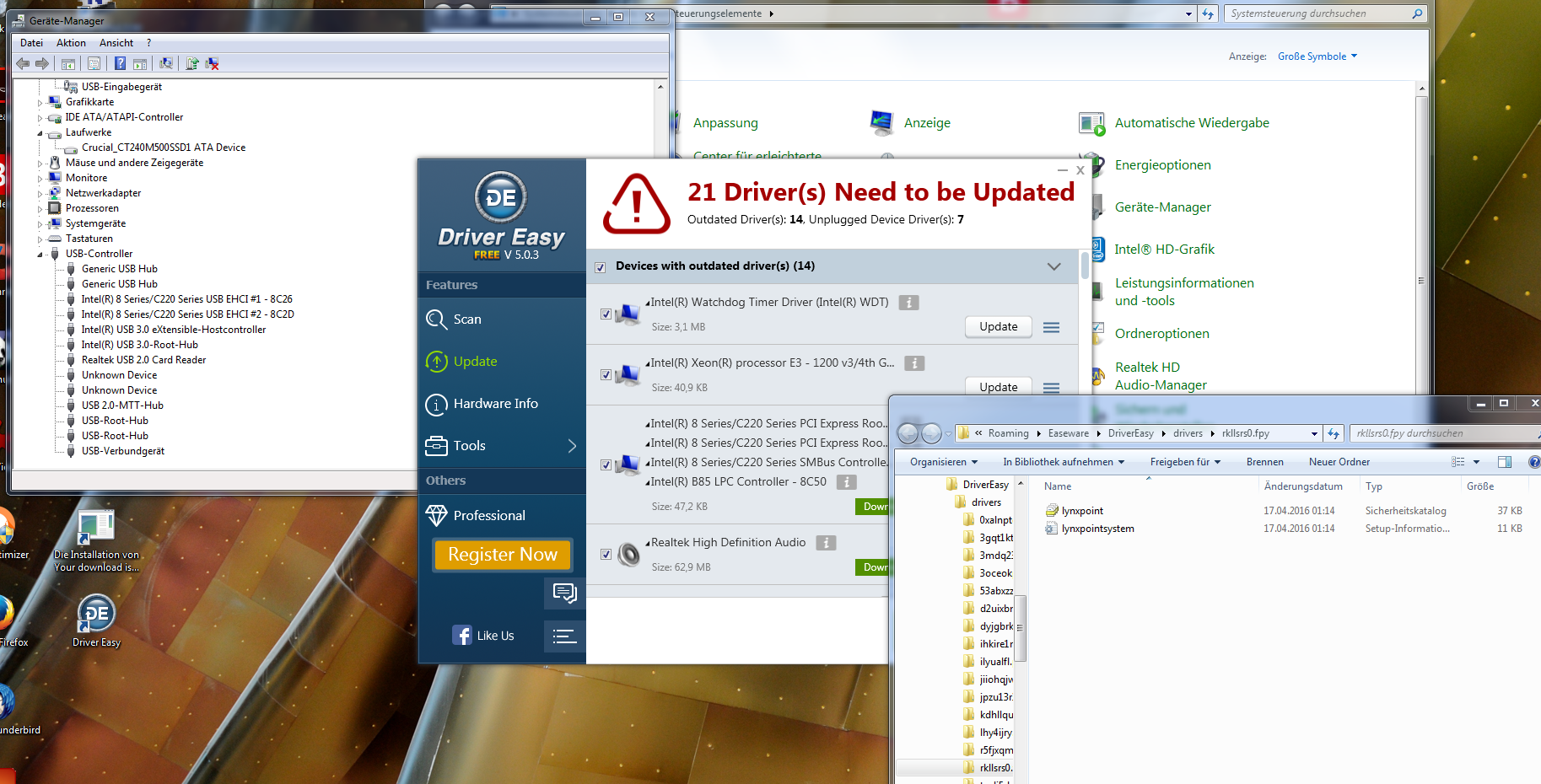Uncheck the Realtek High Definition Audio checkbox
The height and width of the screenshot is (784, 1541).
pos(606,554)
